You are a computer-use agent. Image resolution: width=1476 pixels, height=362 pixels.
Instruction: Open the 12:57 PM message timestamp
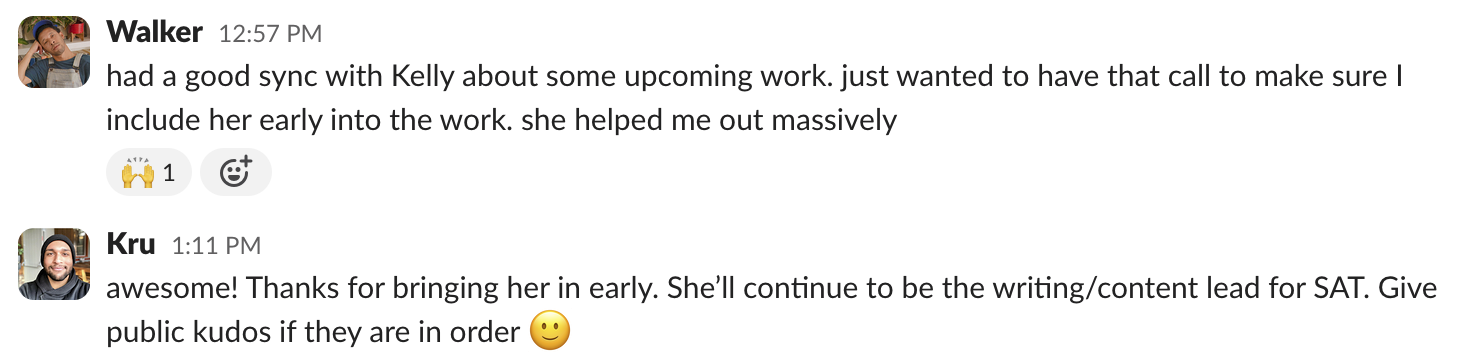coord(270,34)
